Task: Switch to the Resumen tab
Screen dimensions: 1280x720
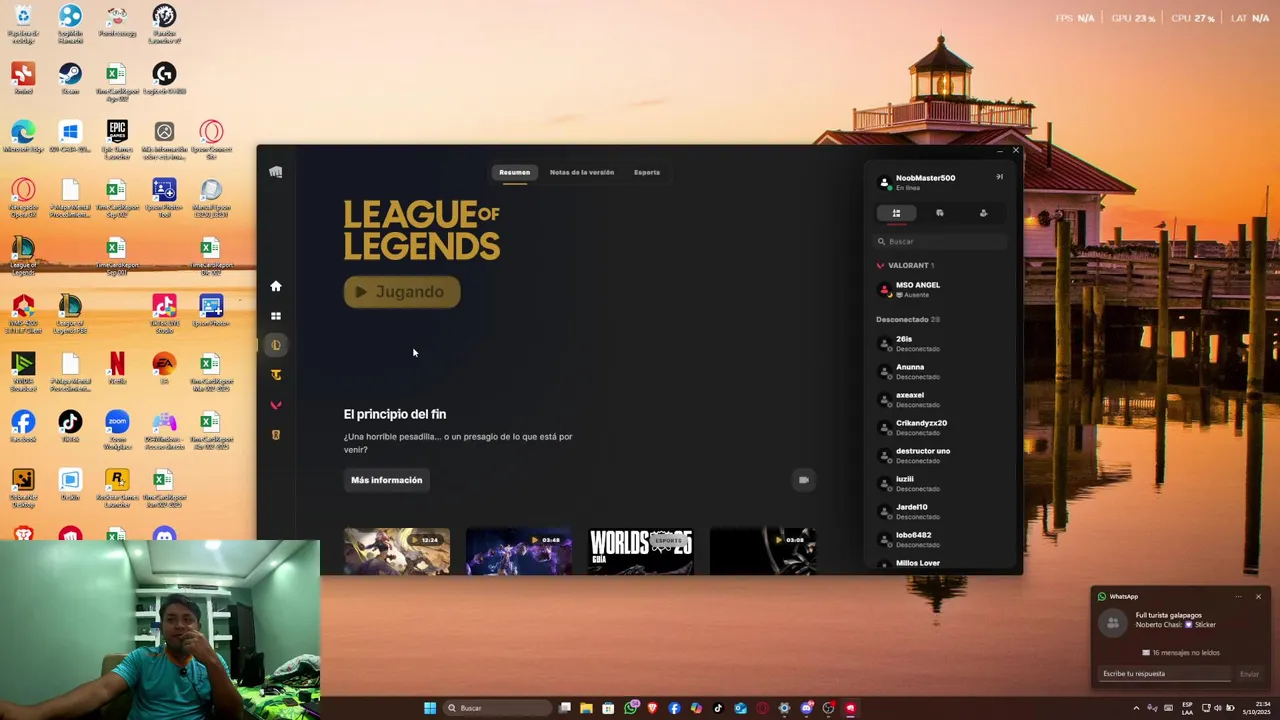Action: (515, 172)
